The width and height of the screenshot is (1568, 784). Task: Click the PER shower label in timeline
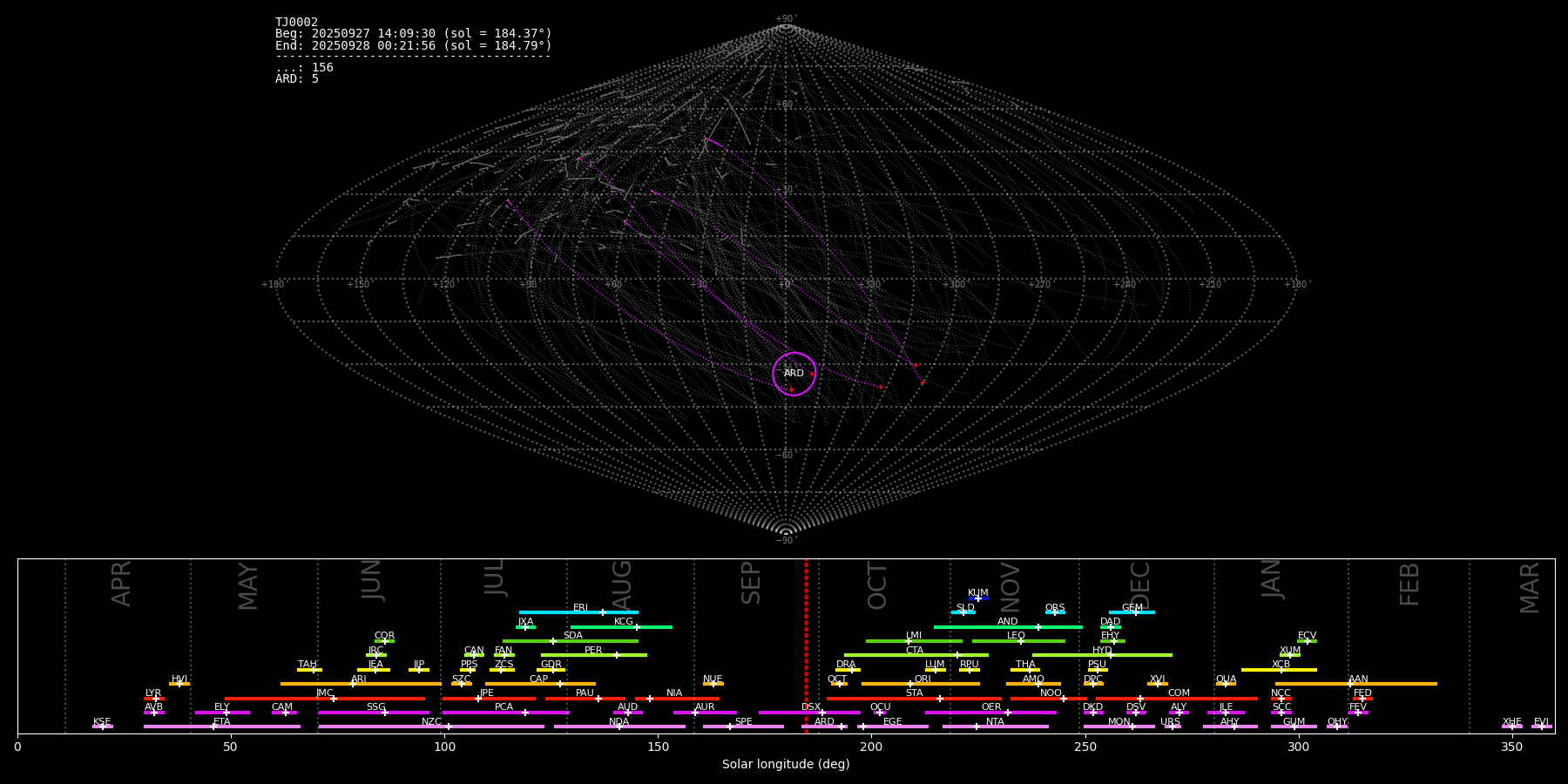(593, 651)
